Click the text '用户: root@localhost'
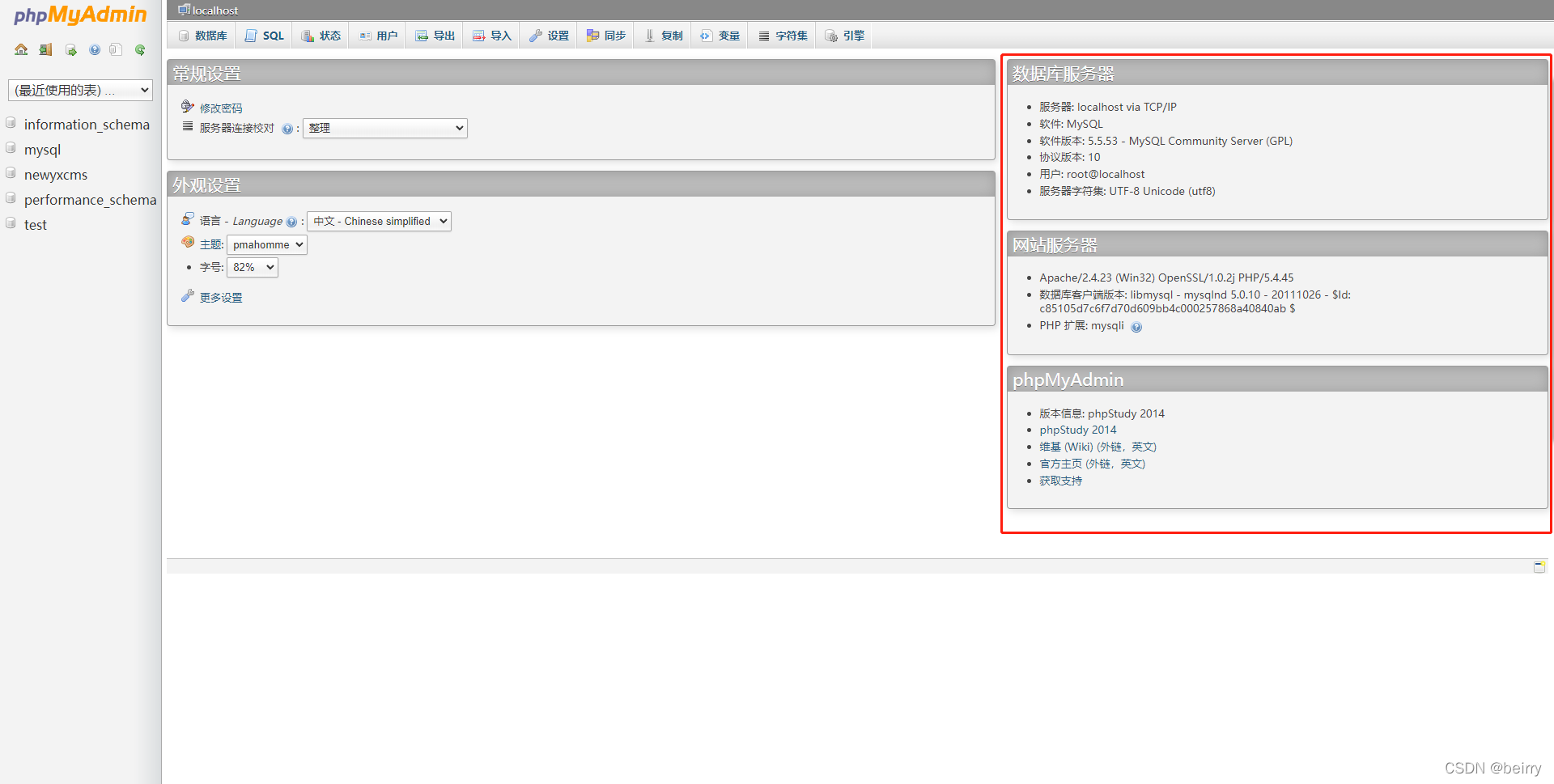1554x784 pixels. click(x=1092, y=174)
